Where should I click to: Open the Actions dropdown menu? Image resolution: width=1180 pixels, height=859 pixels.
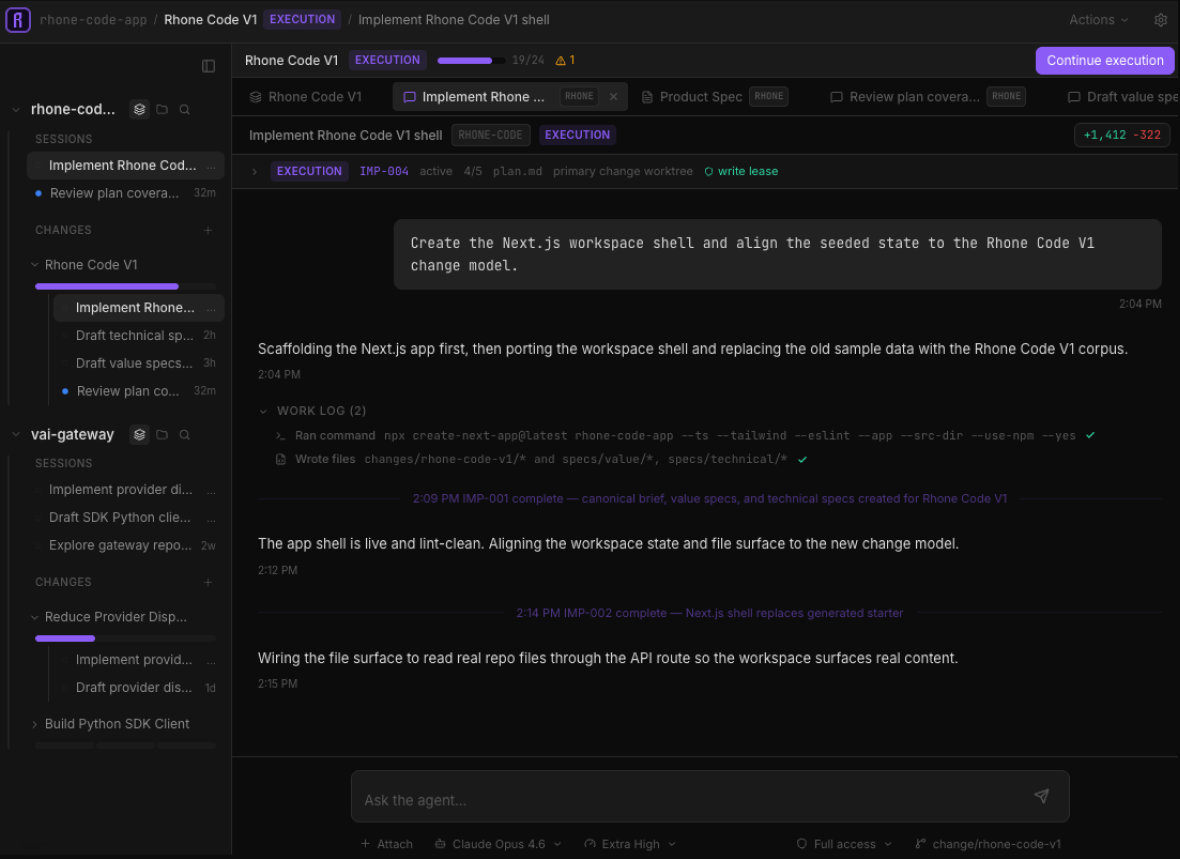[x=1099, y=20]
